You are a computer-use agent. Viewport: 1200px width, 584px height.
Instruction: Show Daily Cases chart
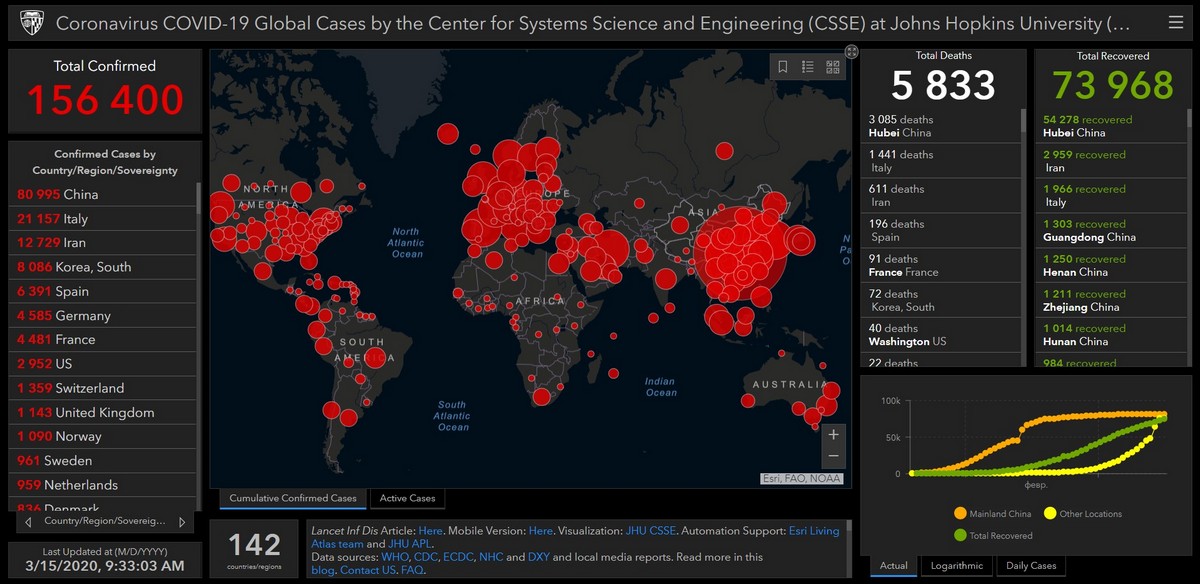pos(1030,566)
